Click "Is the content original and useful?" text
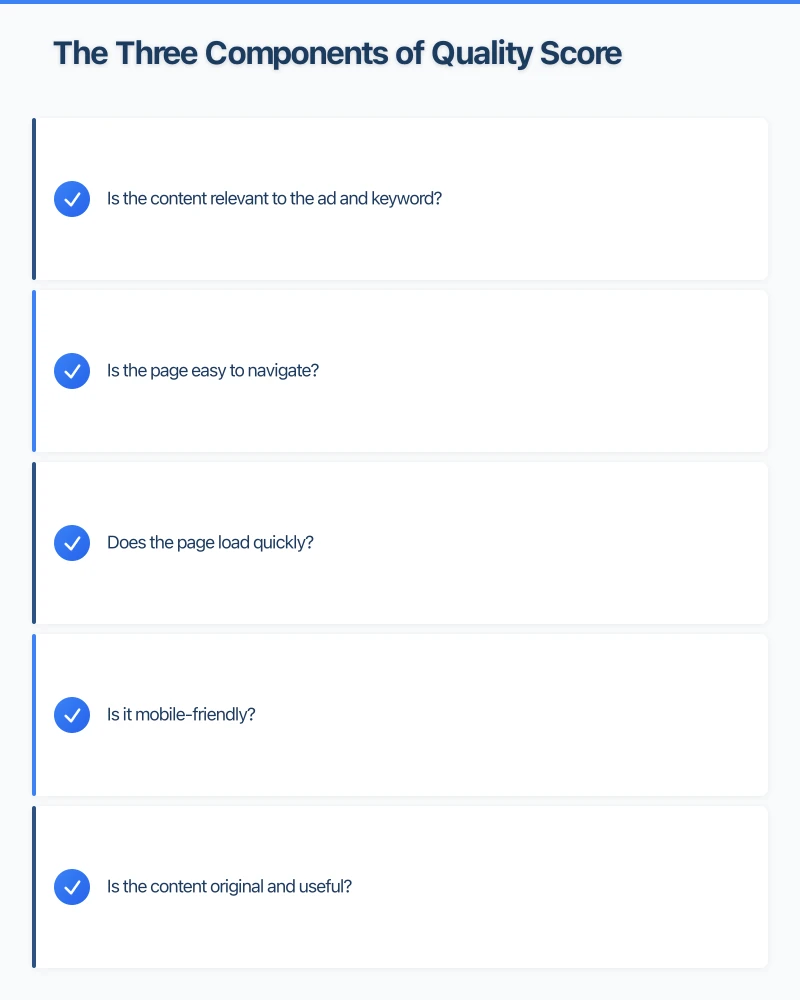This screenshot has height=1000, width=800. (x=229, y=887)
